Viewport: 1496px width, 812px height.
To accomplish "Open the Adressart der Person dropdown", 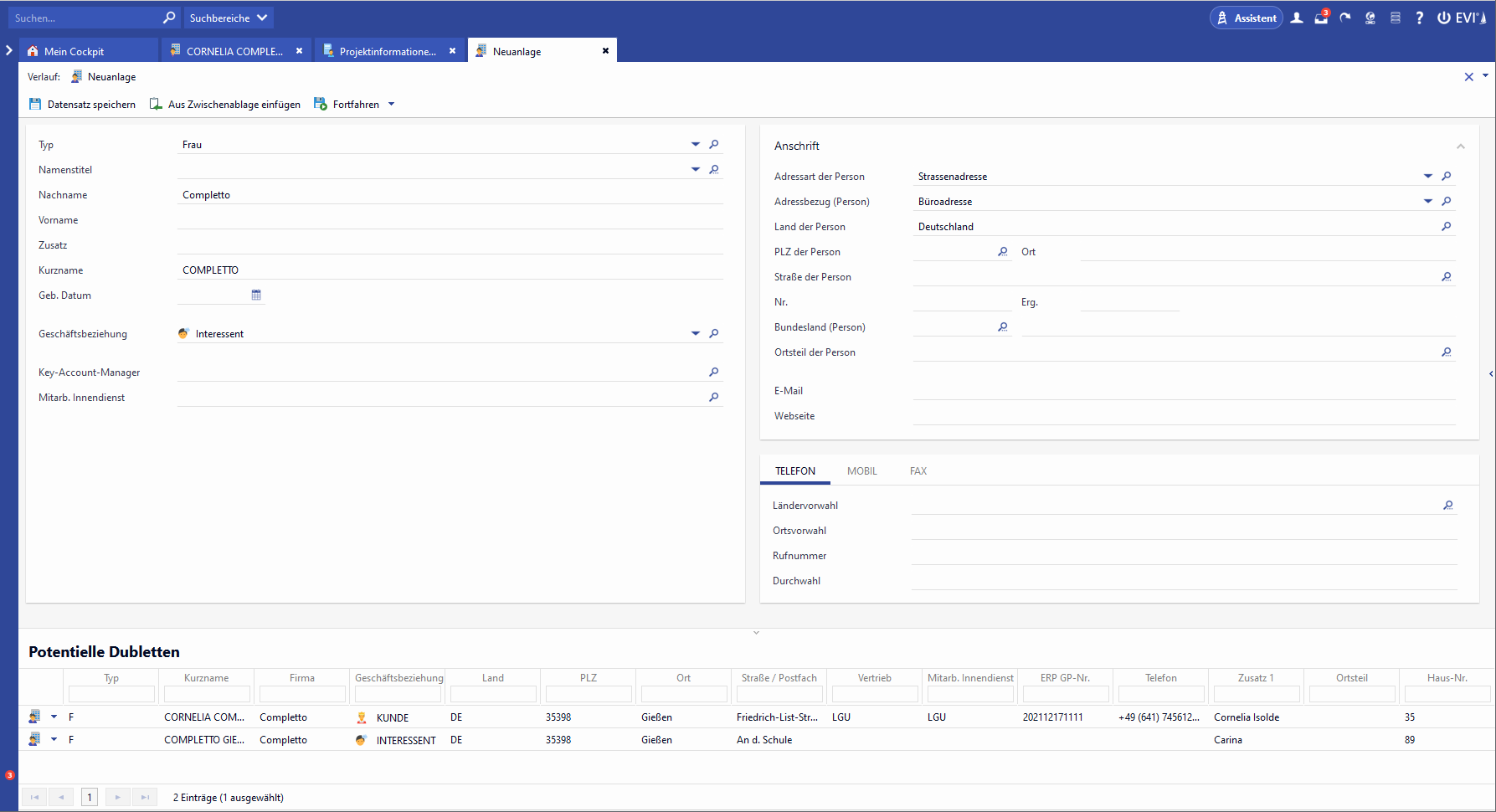I will tap(1428, 177).
